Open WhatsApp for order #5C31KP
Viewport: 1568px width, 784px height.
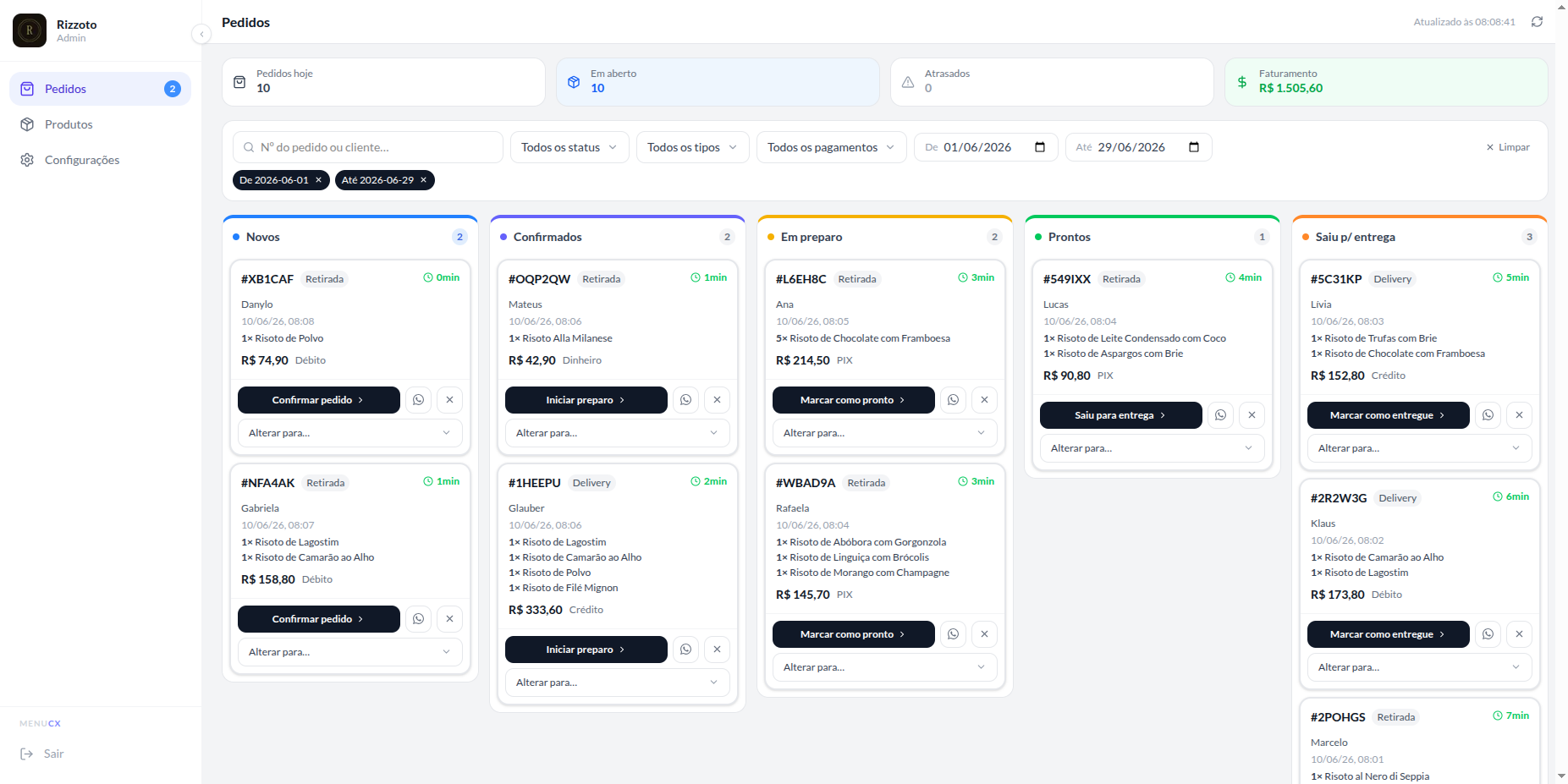point(1488,415)
